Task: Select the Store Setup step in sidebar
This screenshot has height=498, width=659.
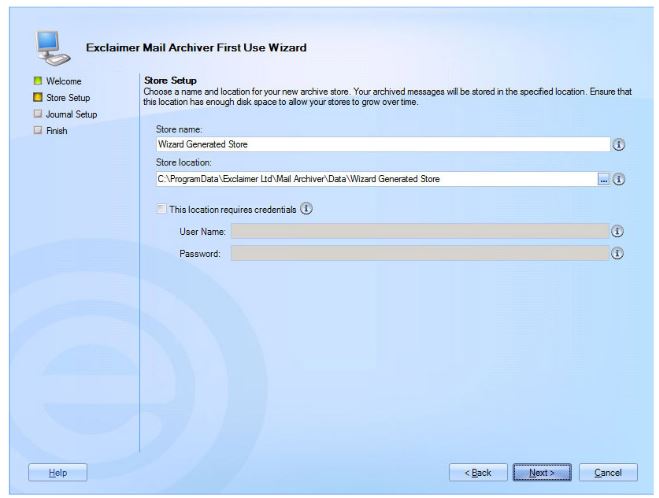Action: point(62,97)
